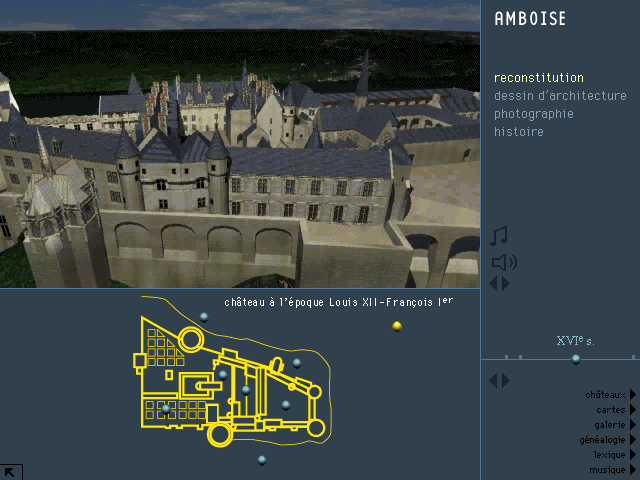
Task: Click the right arrow beneath the timeline
Action: (x=506, y=380)
